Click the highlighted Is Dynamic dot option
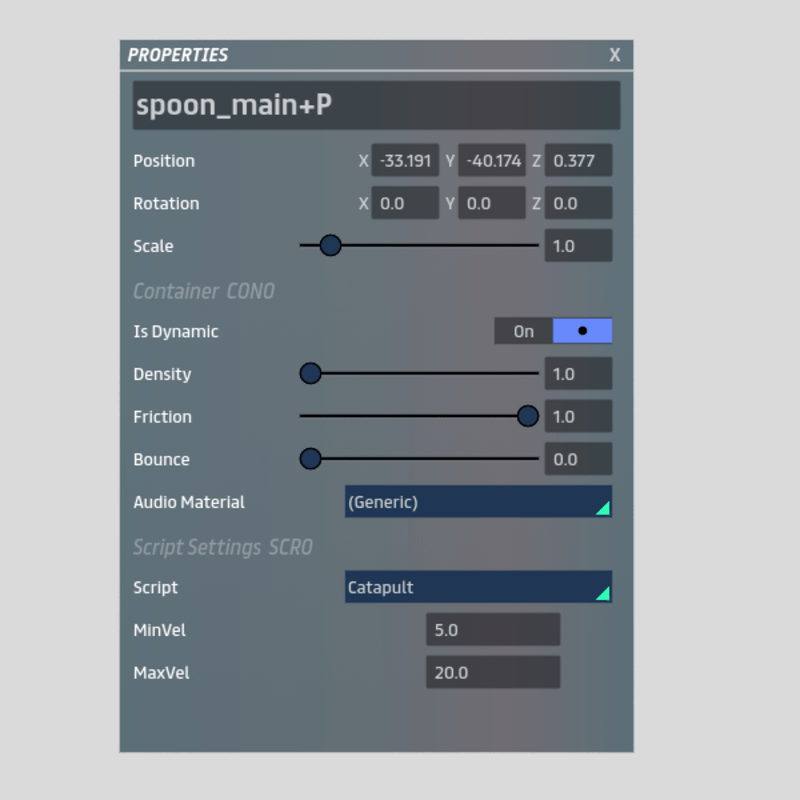Image resolution: width=800 pixels, height=800 pixels. coord(582,331)
